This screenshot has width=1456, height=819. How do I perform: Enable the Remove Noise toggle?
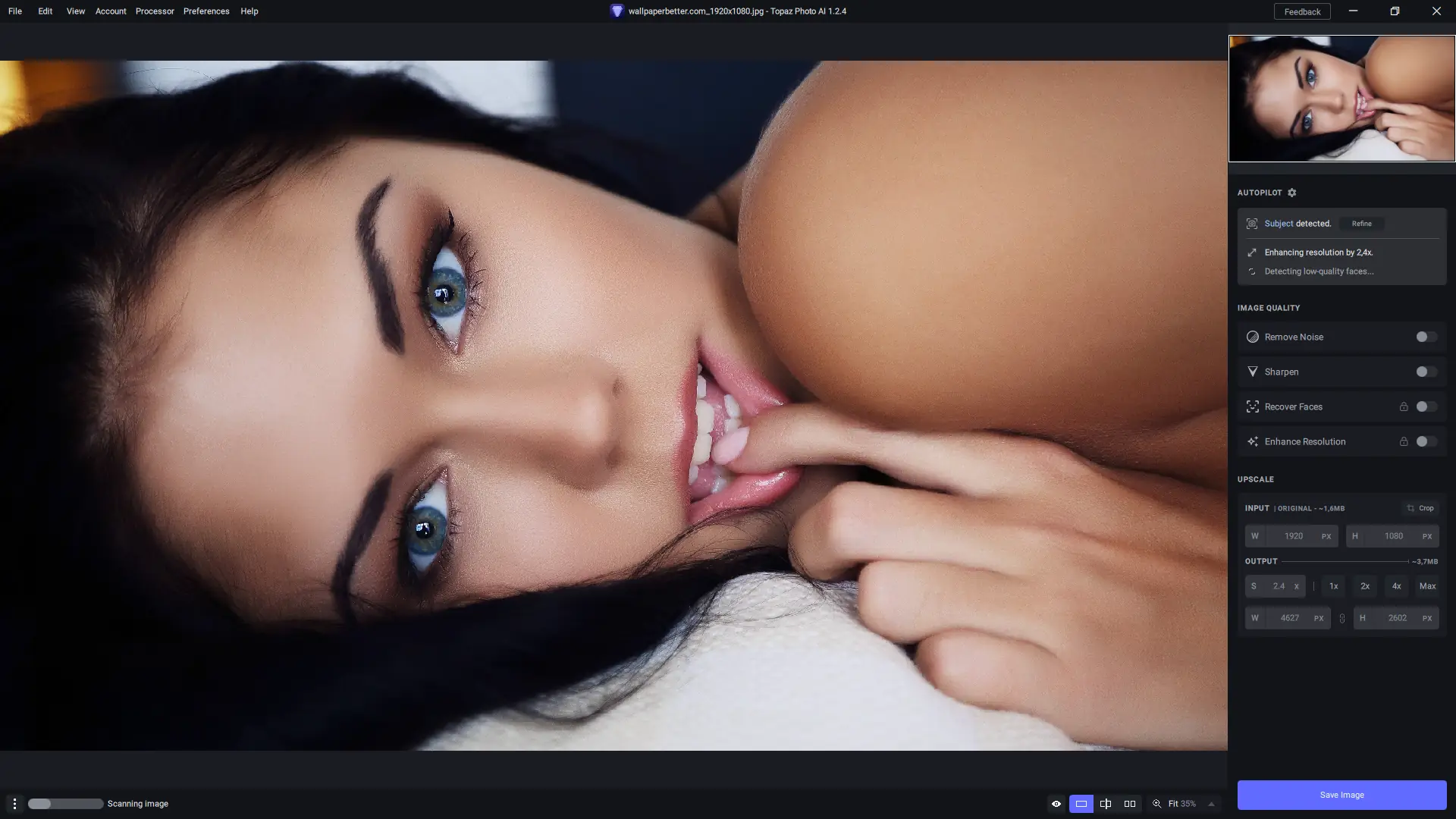[x=1426, y=337]
